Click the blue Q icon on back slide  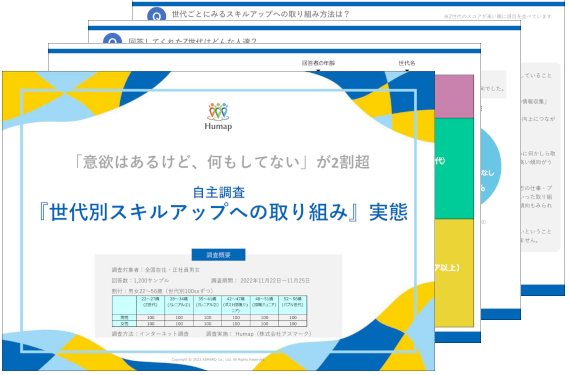tap(156, 15)
